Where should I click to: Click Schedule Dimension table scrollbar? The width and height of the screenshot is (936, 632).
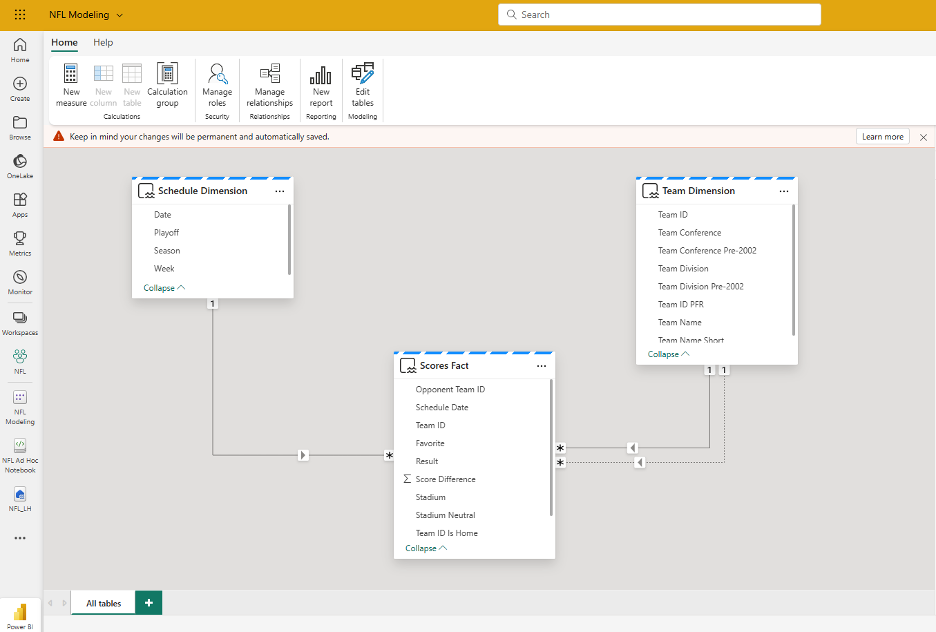coord(290,240)
